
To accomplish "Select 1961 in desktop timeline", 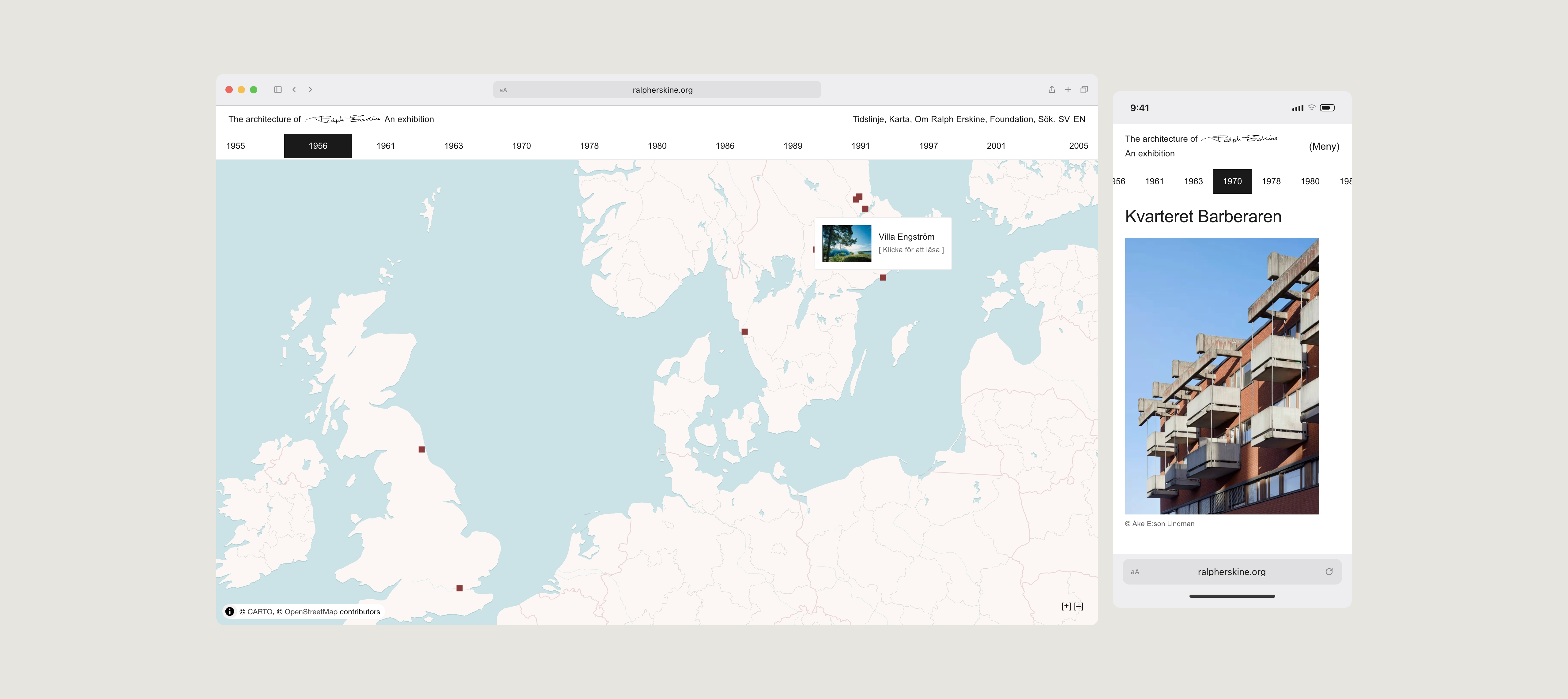I will point(386,146).
